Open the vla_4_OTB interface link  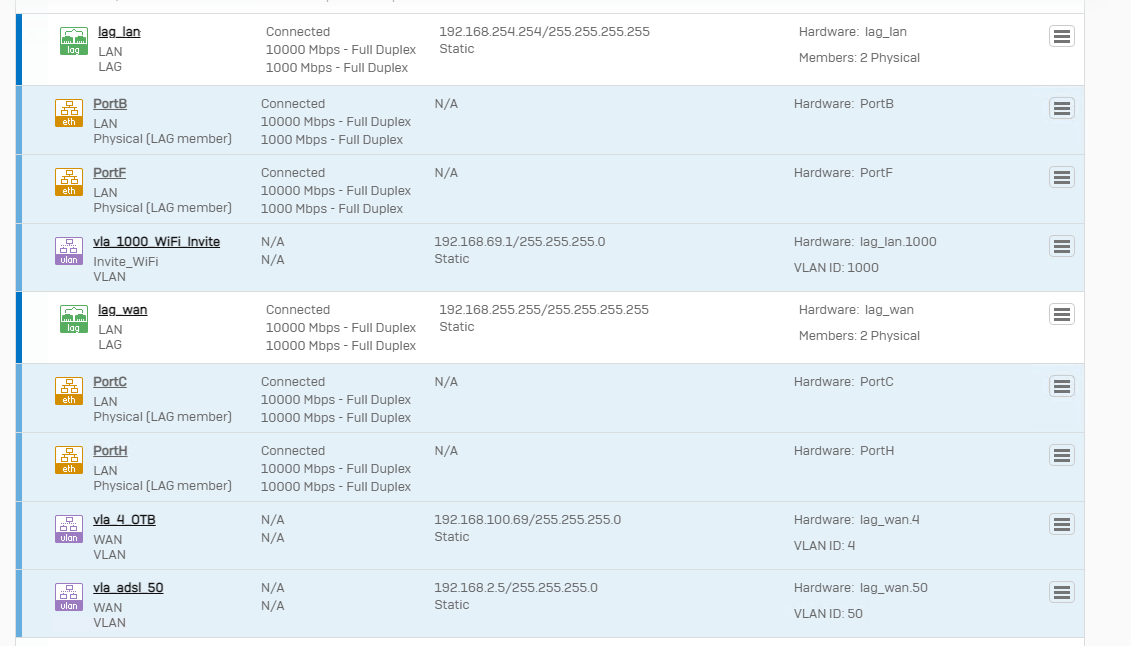click(x=124, y=520)
